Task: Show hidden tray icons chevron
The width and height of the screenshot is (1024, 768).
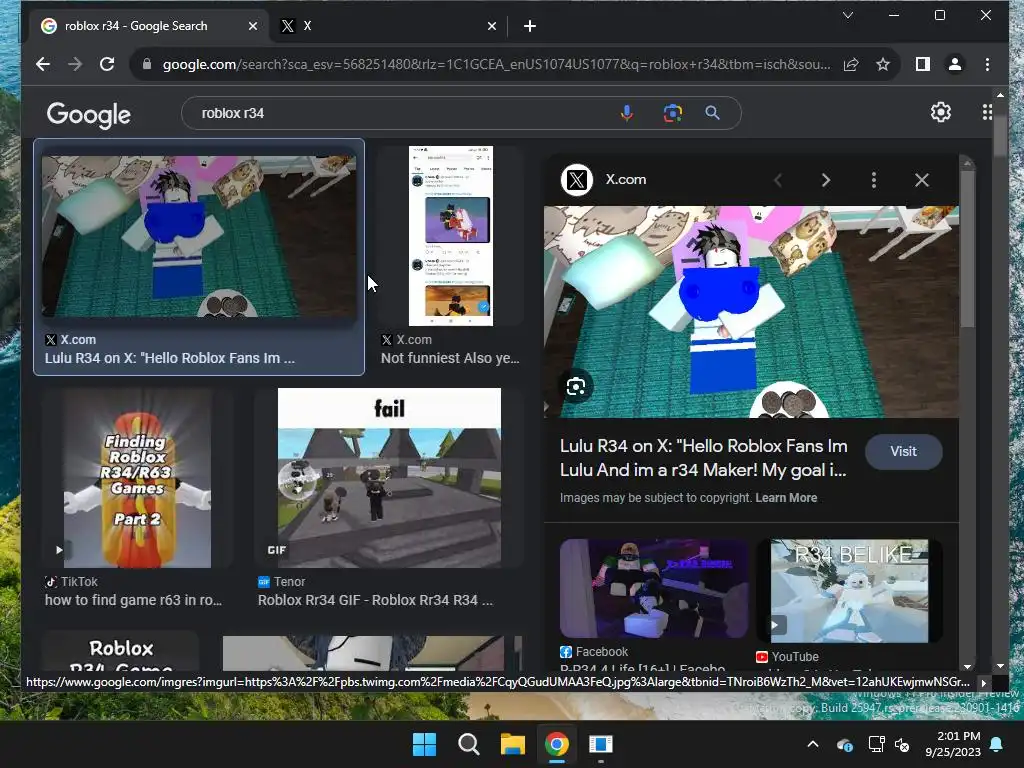Action: click(x=813, y=744)
